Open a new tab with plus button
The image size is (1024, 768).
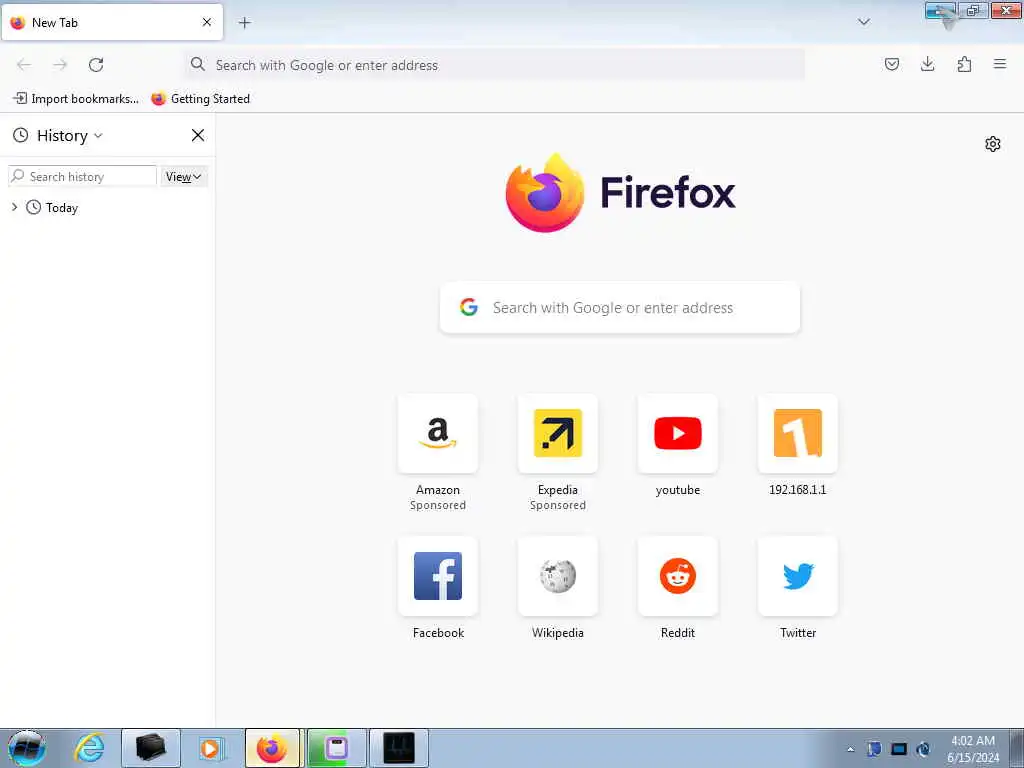point(244,22)
